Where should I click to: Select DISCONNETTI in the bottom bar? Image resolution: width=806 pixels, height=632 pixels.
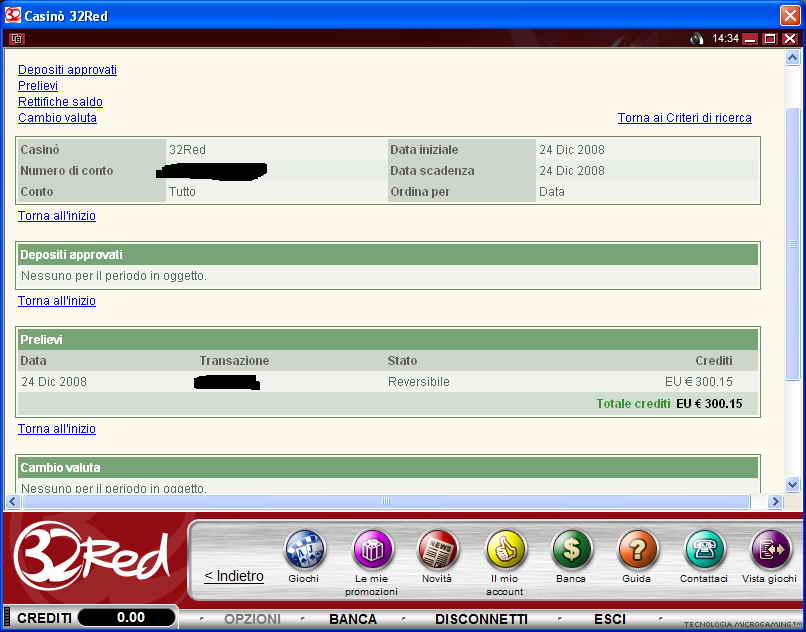(481, 619)
